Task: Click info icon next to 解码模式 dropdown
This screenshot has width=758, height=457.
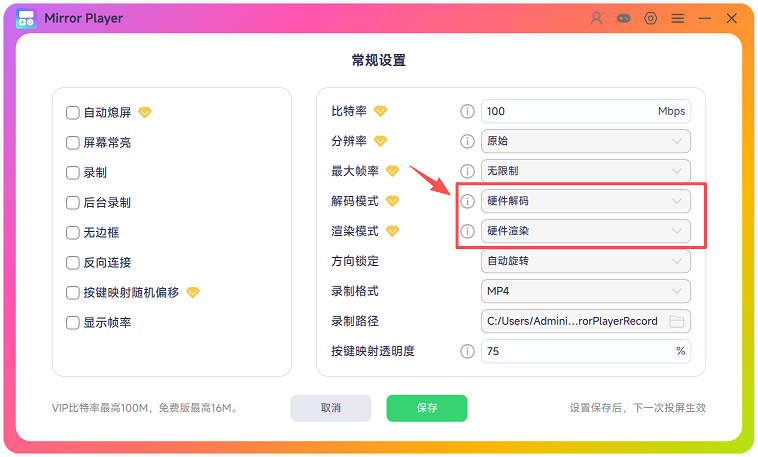Action: click(x=467, y=201)
